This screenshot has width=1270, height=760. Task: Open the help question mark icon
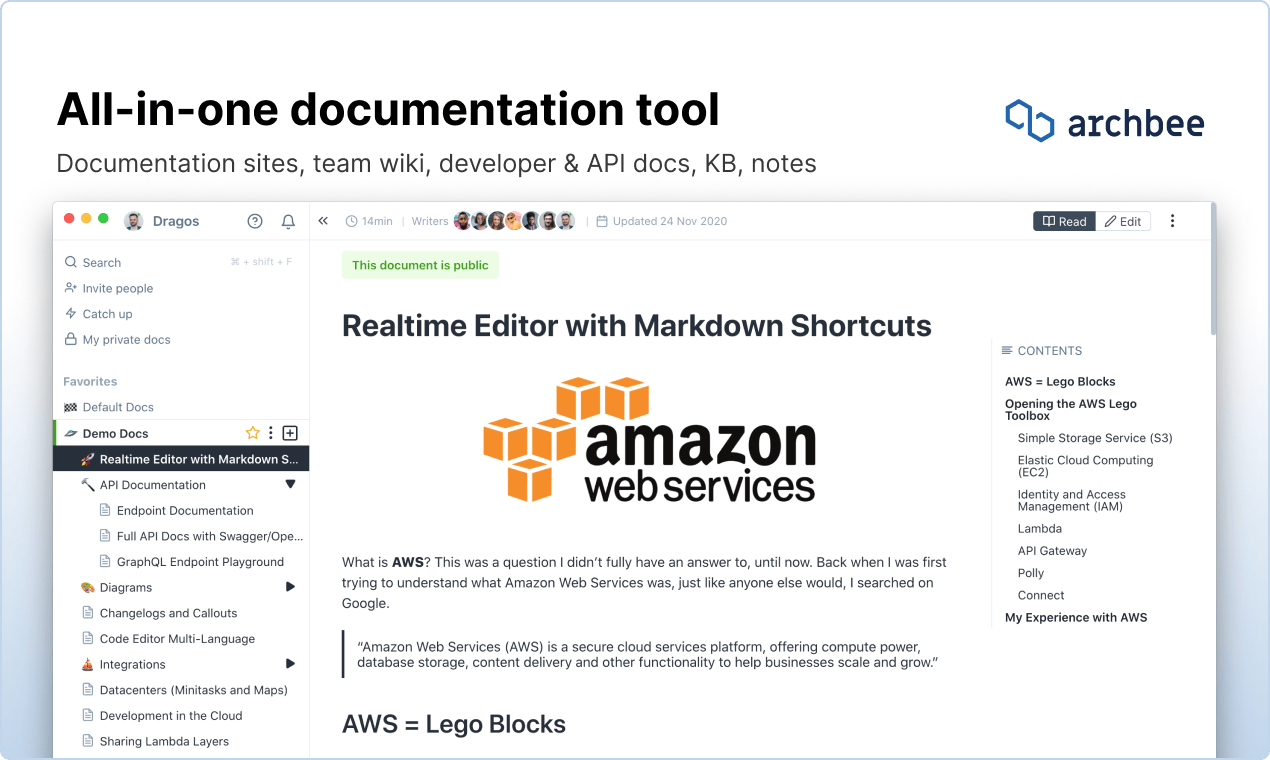coord(255,221)
